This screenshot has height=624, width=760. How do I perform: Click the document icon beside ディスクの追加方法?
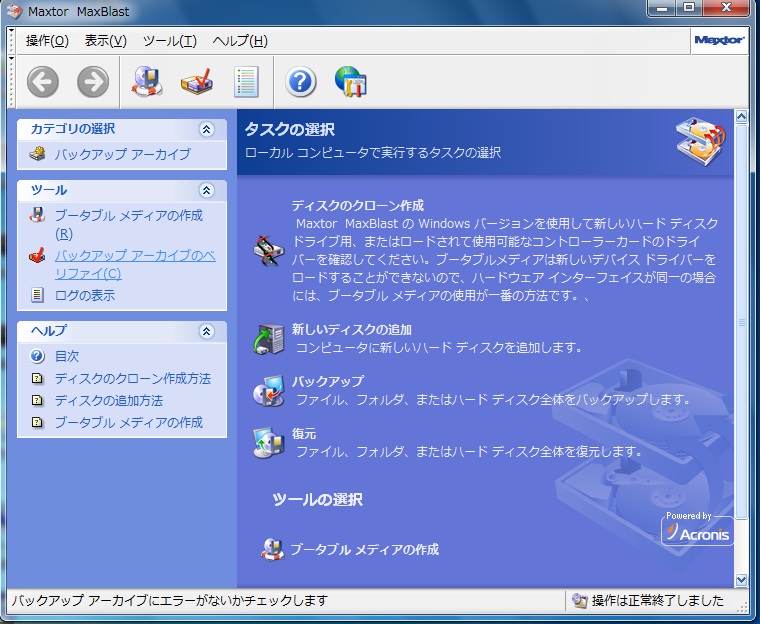[x=37, y=400]
